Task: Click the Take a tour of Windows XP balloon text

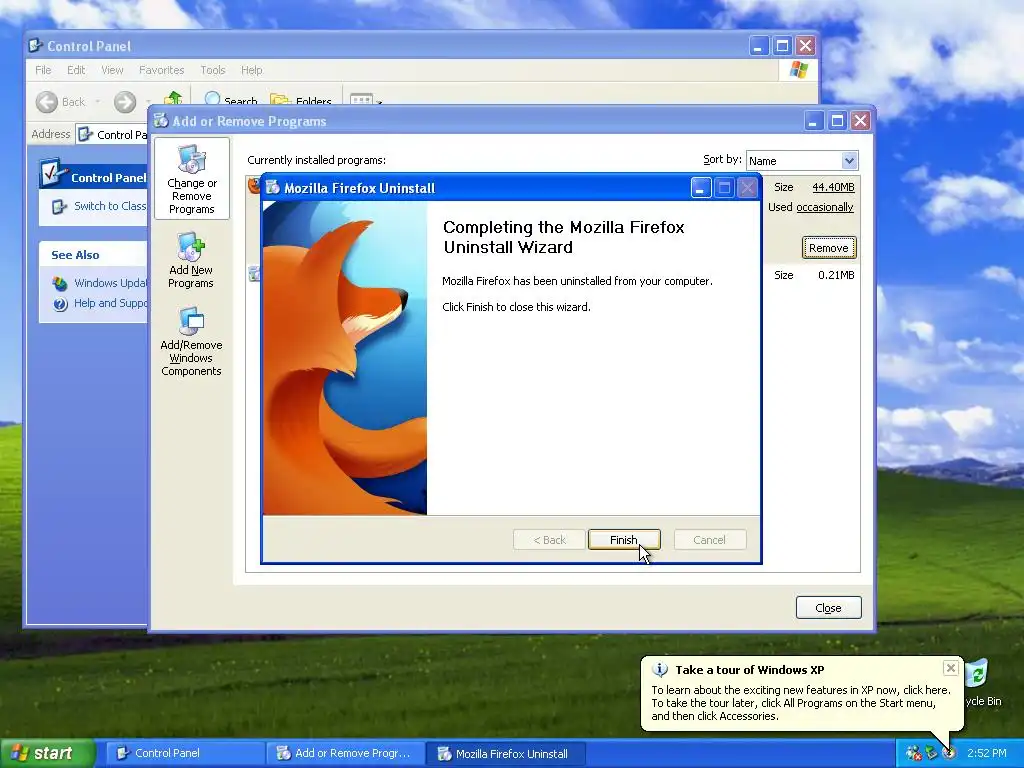Action: [749, 669]
